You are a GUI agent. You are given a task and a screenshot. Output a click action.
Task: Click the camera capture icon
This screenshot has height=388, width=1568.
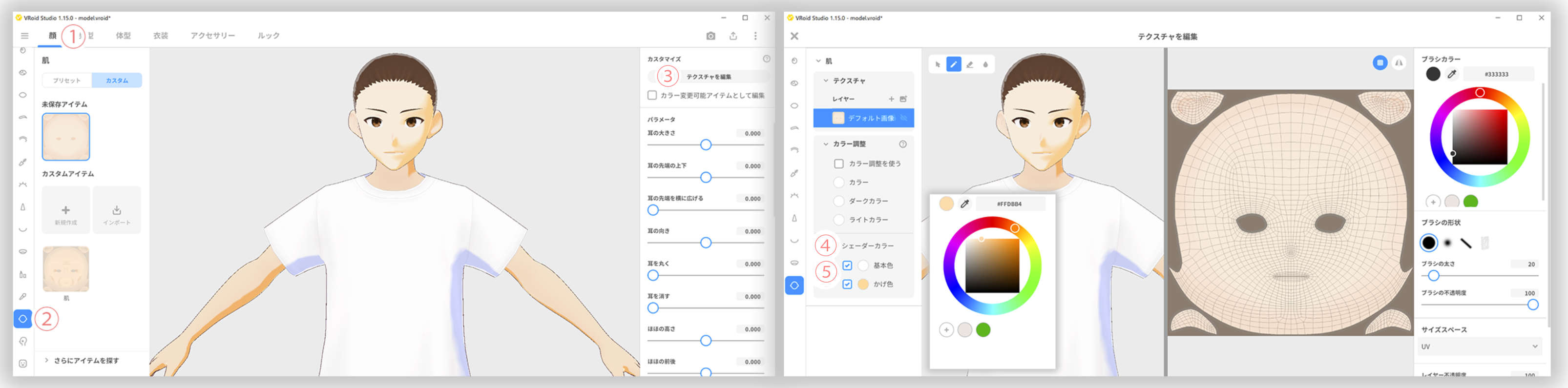[711, 36]
